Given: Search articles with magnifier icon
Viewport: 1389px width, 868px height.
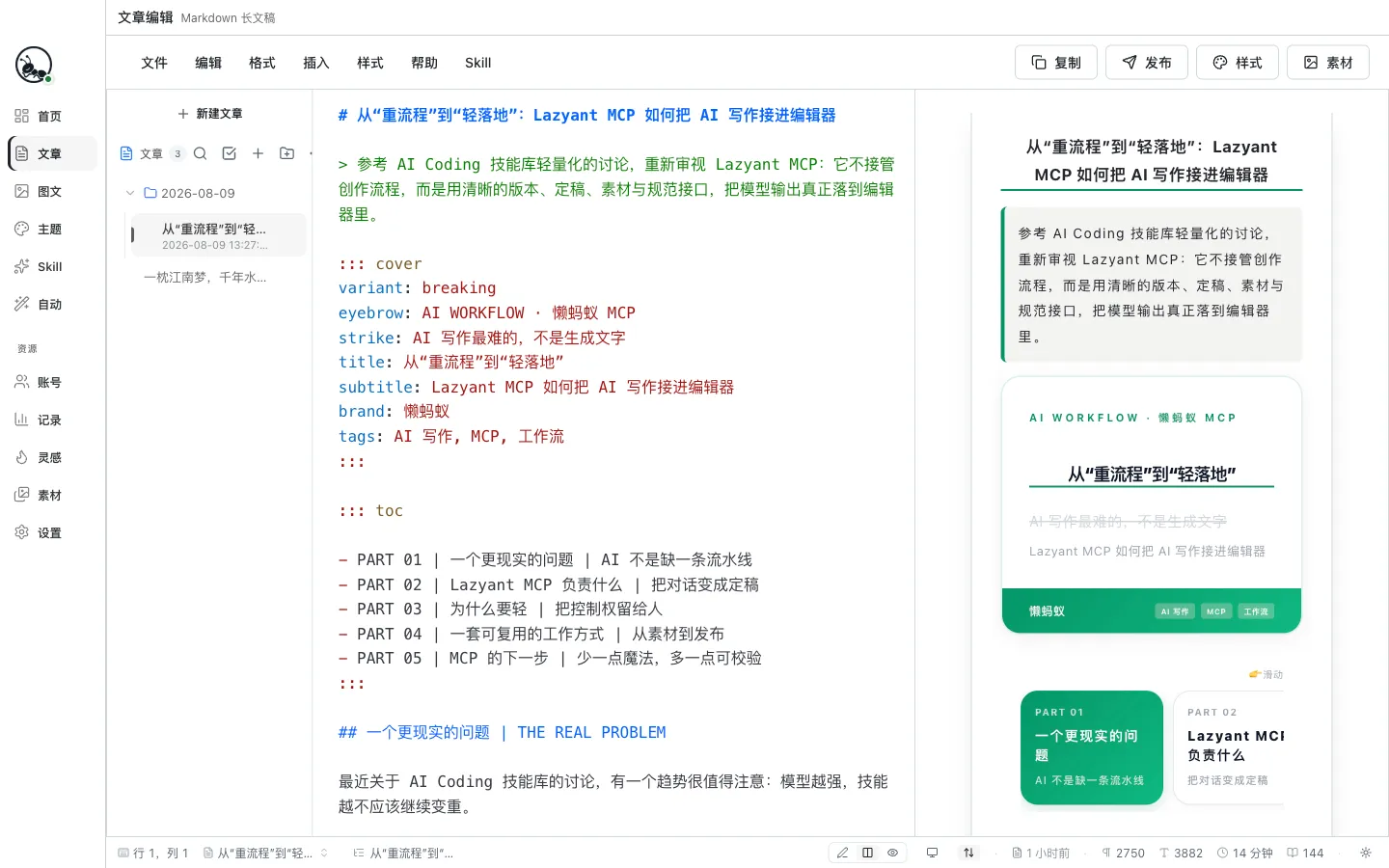Looking at the screenshot, I should point(200,153).
